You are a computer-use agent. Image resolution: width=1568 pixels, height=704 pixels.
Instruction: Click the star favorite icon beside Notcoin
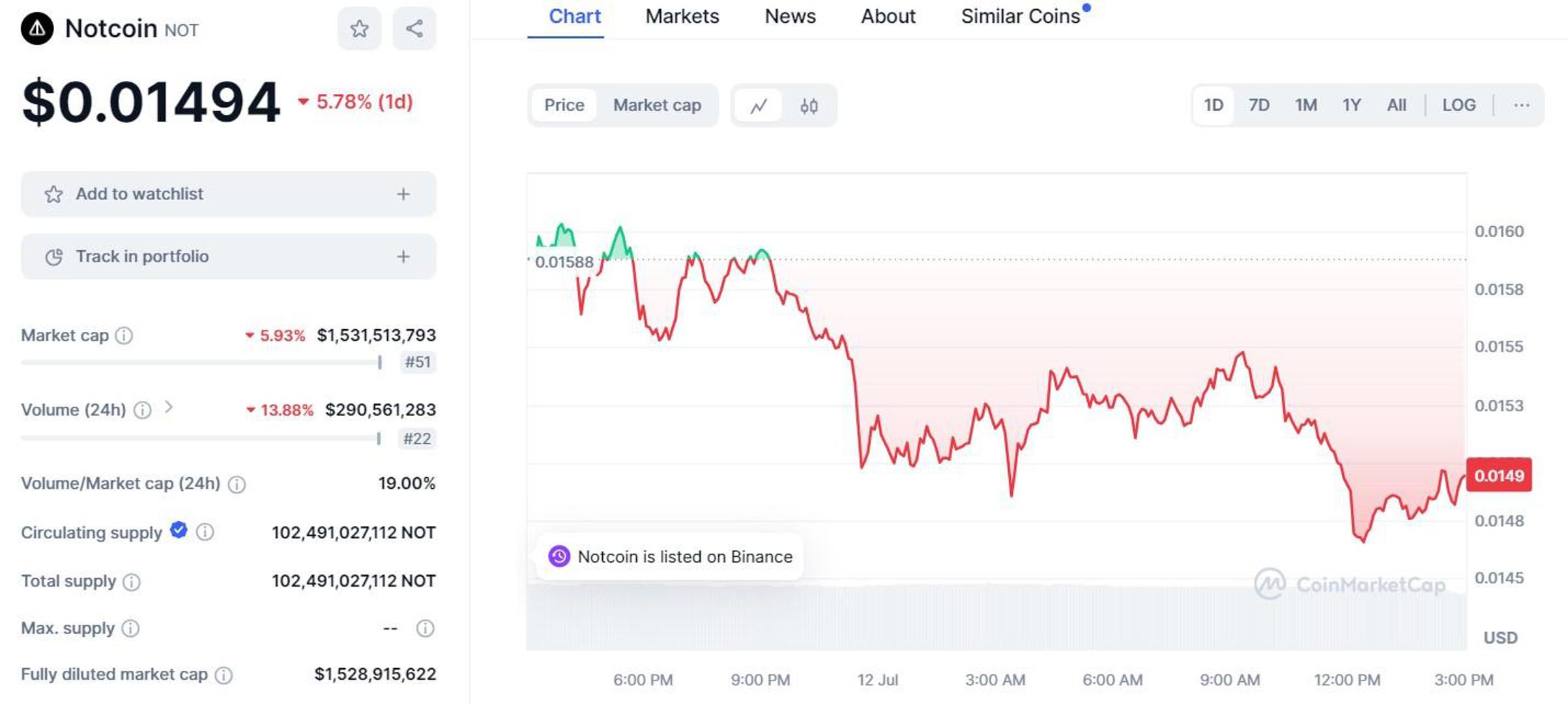click(x=359, y=29)
